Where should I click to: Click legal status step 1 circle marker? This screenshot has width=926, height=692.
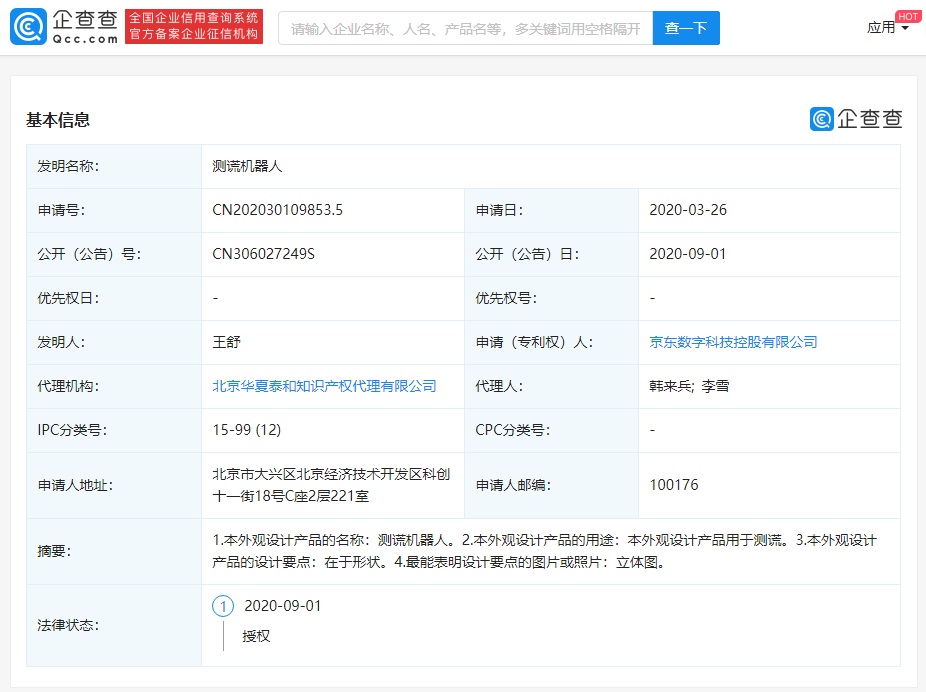tap(223, 606)
